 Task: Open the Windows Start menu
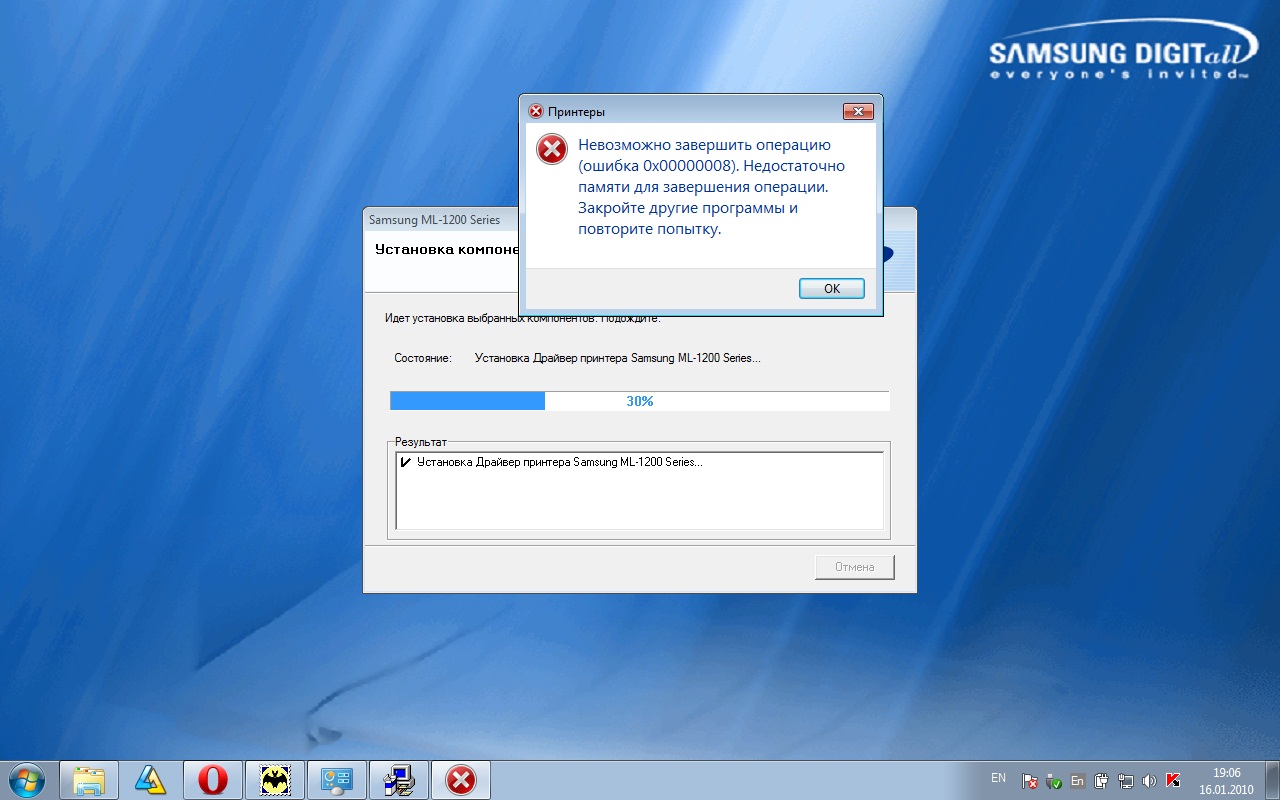click(27, 779)
